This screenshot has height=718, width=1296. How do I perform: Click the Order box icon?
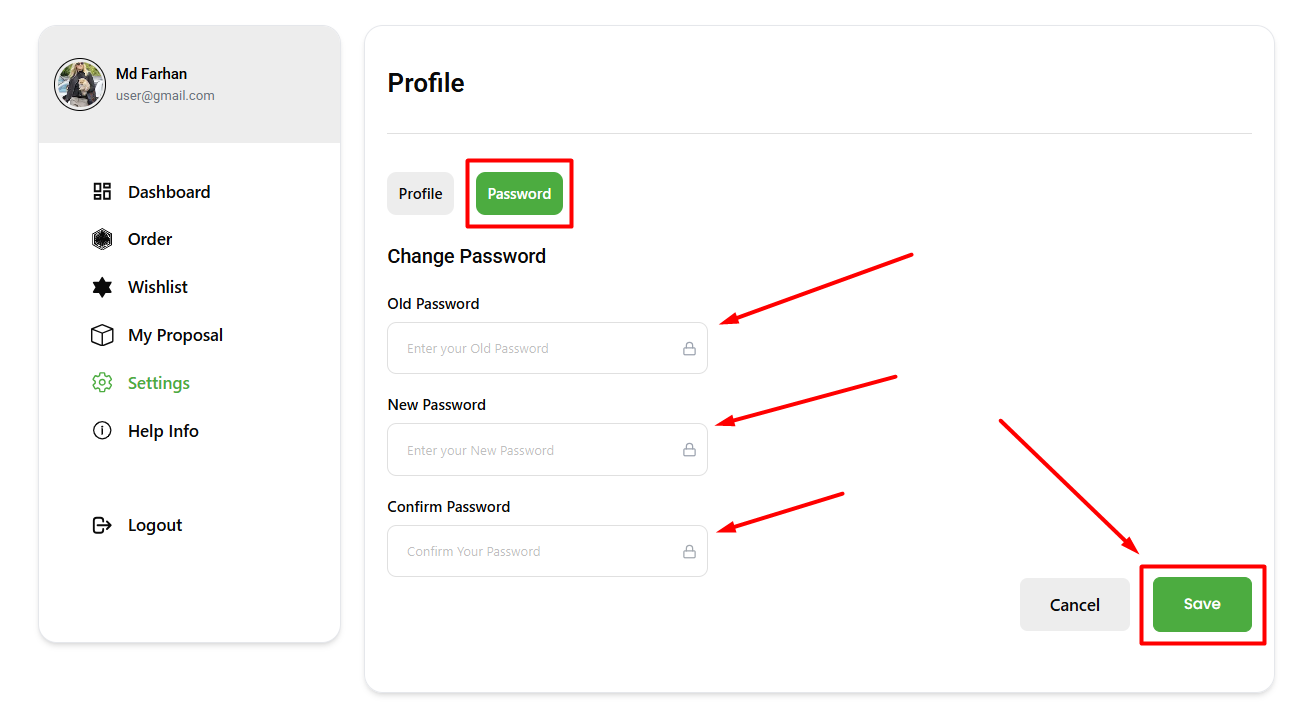point(102,239)
